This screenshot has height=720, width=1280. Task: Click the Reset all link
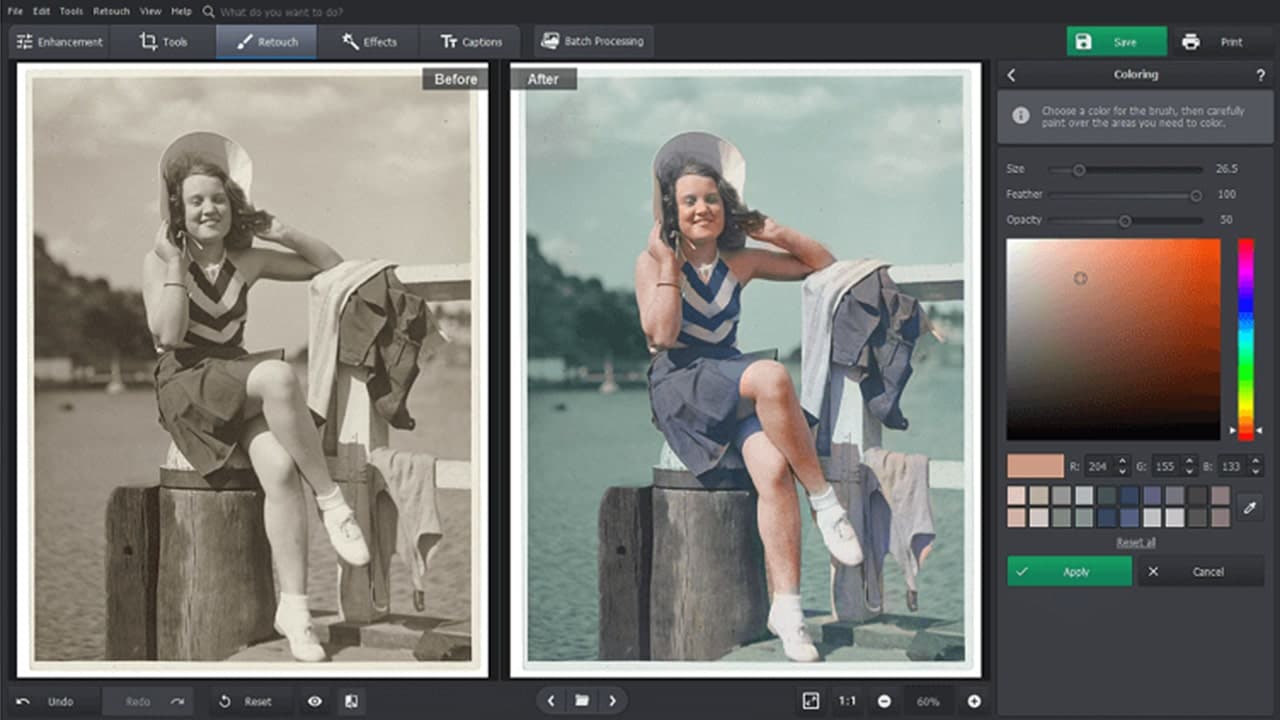pos(1134,542)
